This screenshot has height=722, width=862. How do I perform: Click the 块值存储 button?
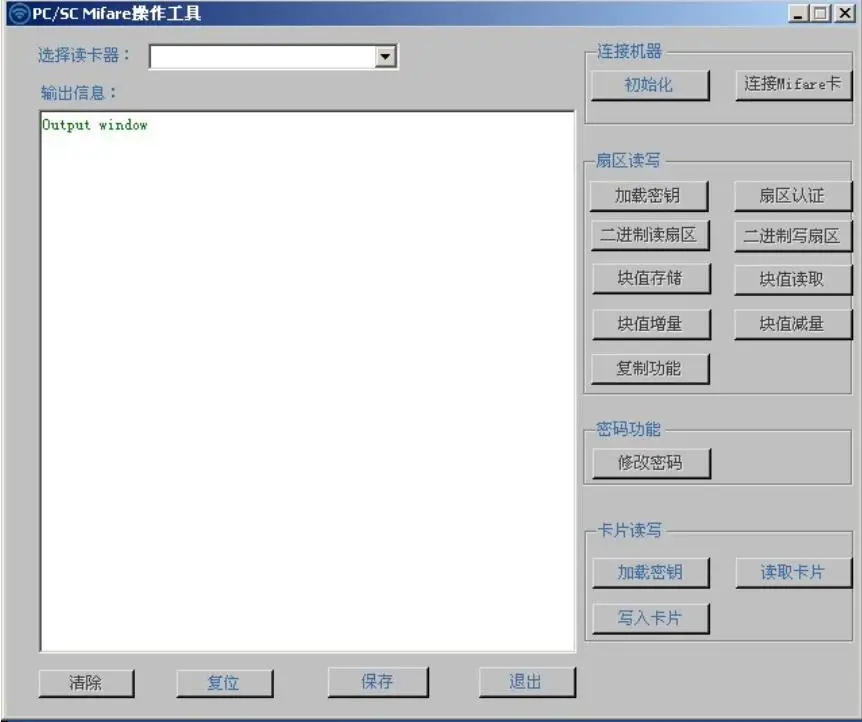point(651,279)
